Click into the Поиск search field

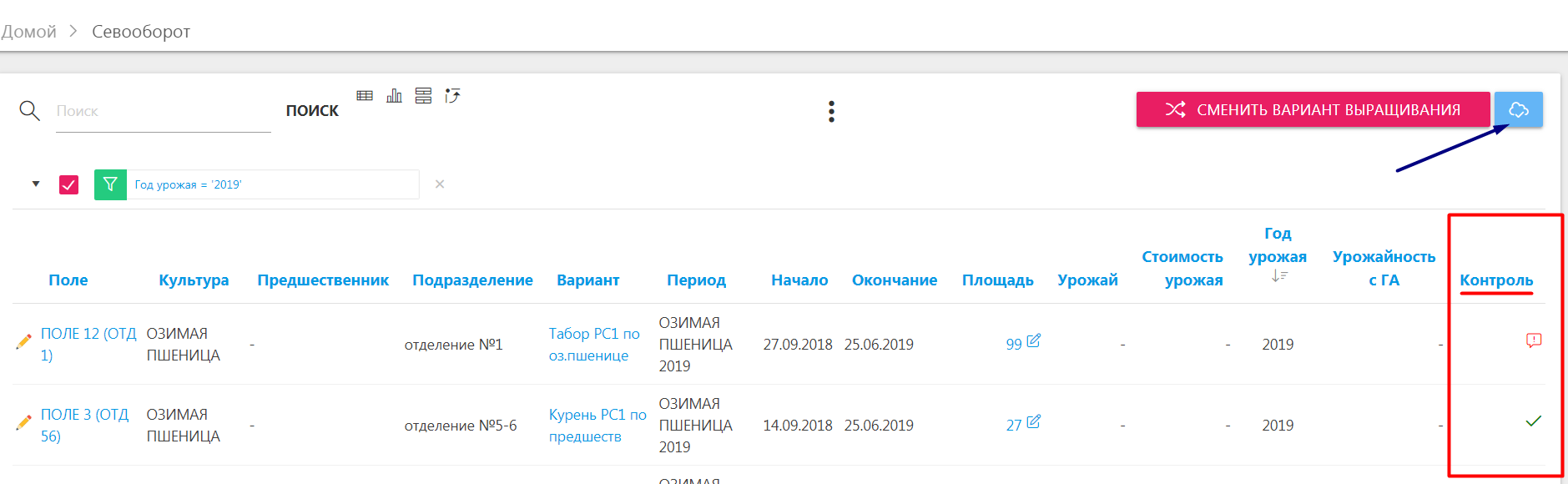[163, 111]
